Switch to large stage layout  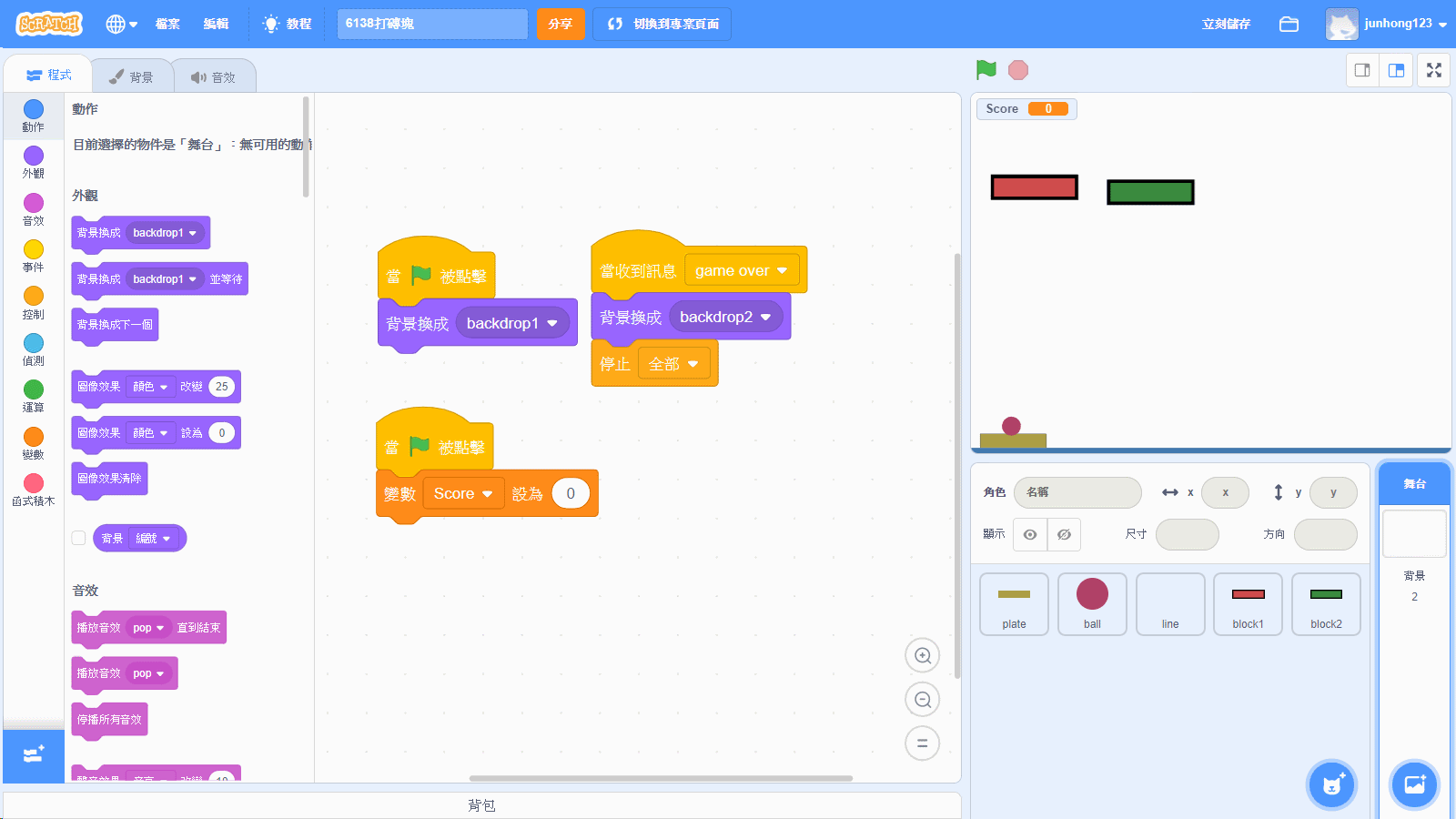(x=1396, y=70)
